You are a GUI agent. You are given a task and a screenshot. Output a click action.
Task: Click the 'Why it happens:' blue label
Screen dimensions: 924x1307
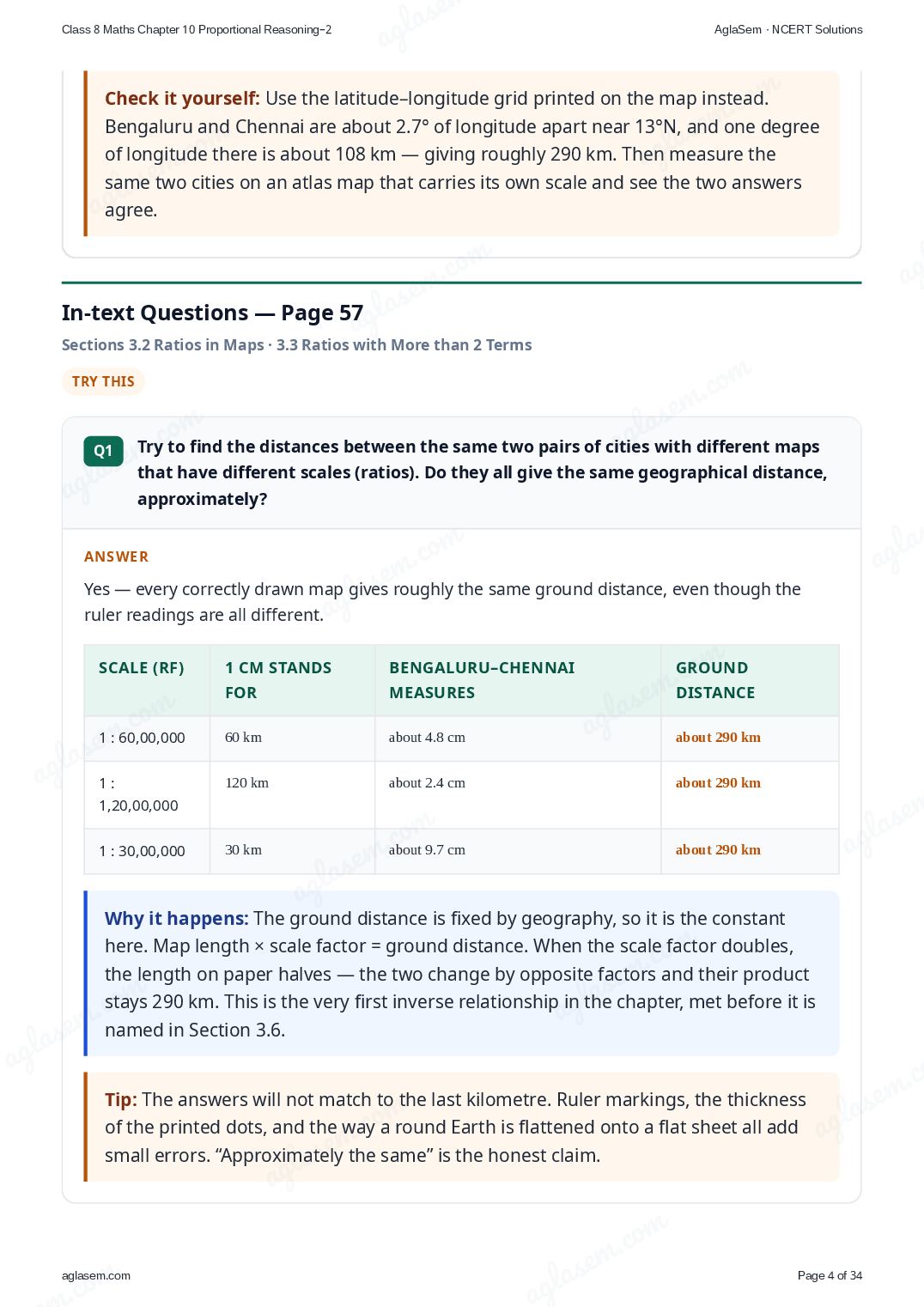point(176,918)
